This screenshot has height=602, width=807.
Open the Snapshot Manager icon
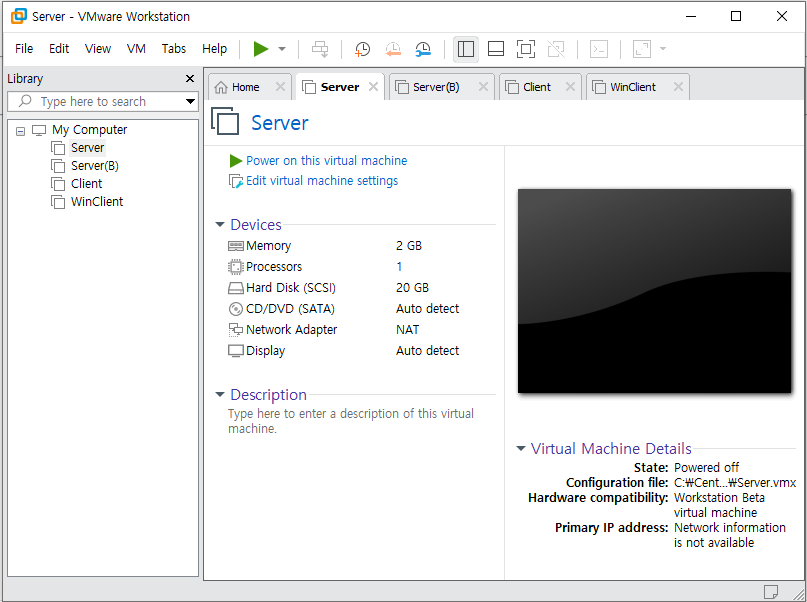pyautogui.click(x=423, y=49)
